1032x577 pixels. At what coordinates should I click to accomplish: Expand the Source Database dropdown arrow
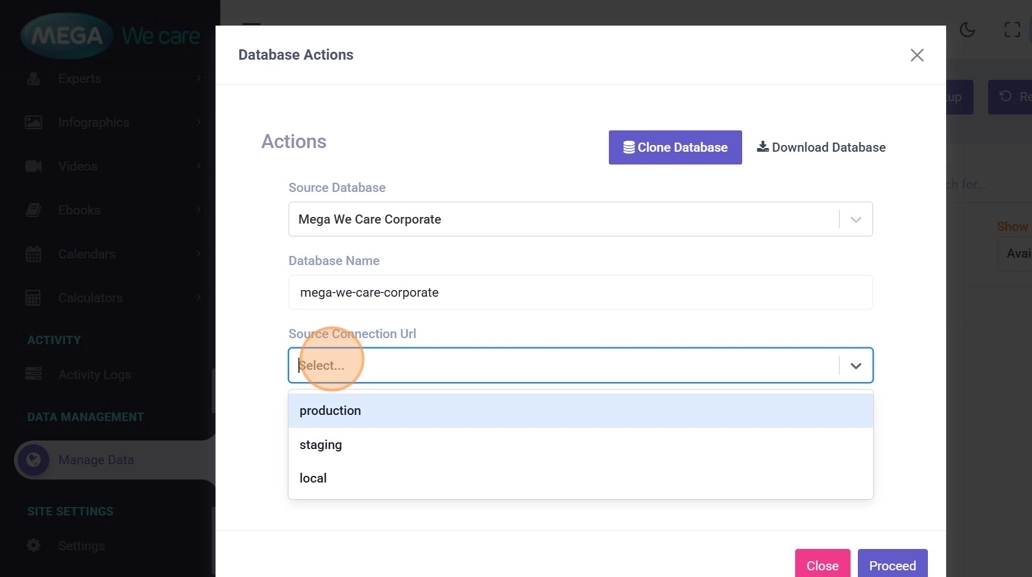(x=856, y=220)
